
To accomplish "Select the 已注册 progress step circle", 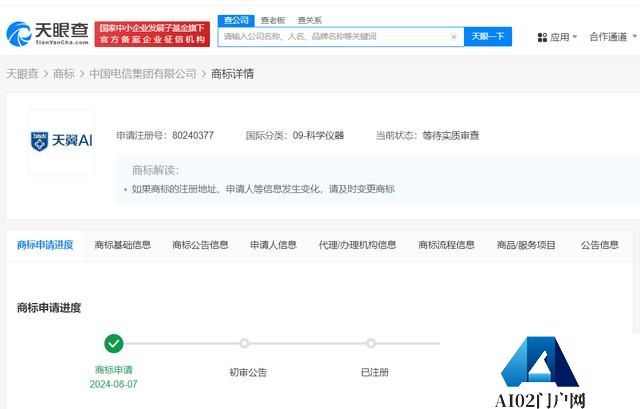I will click(371, 343).
